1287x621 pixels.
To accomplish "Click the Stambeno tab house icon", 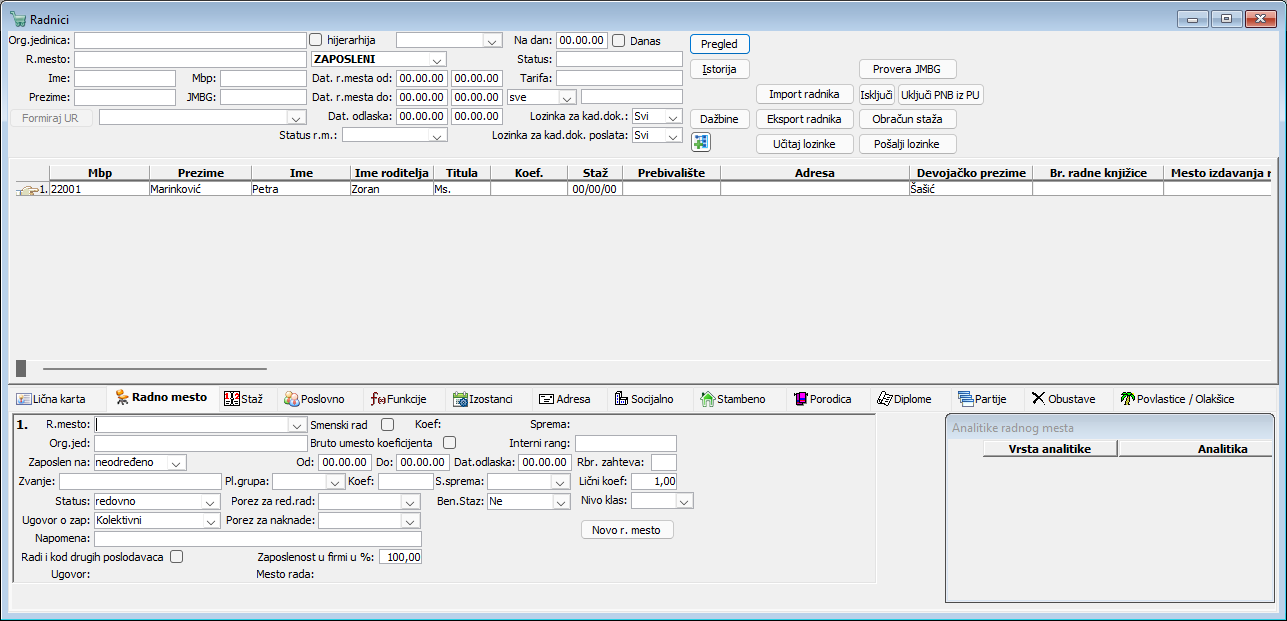I will coord(707,399).
